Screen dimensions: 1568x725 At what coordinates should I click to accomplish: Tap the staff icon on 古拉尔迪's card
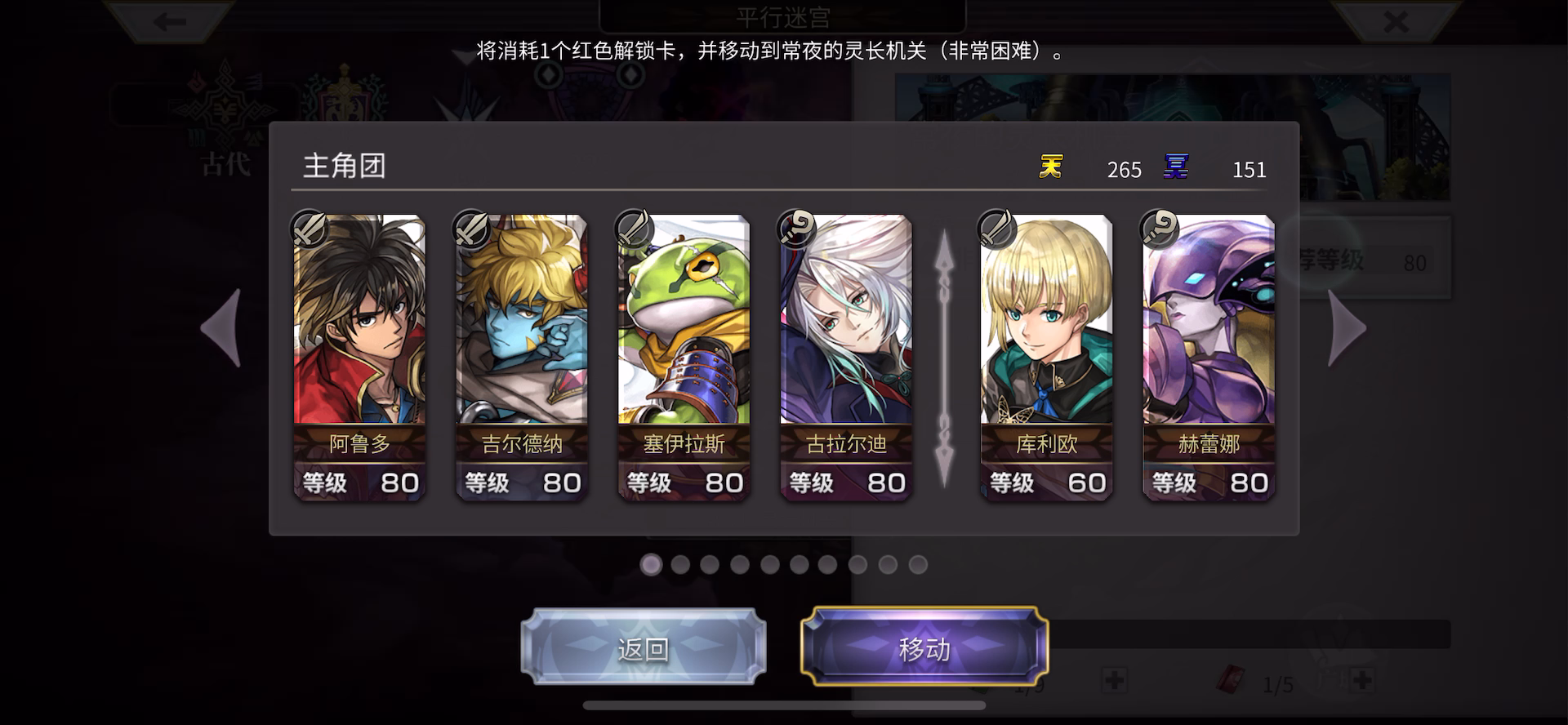tap(796, 229)
